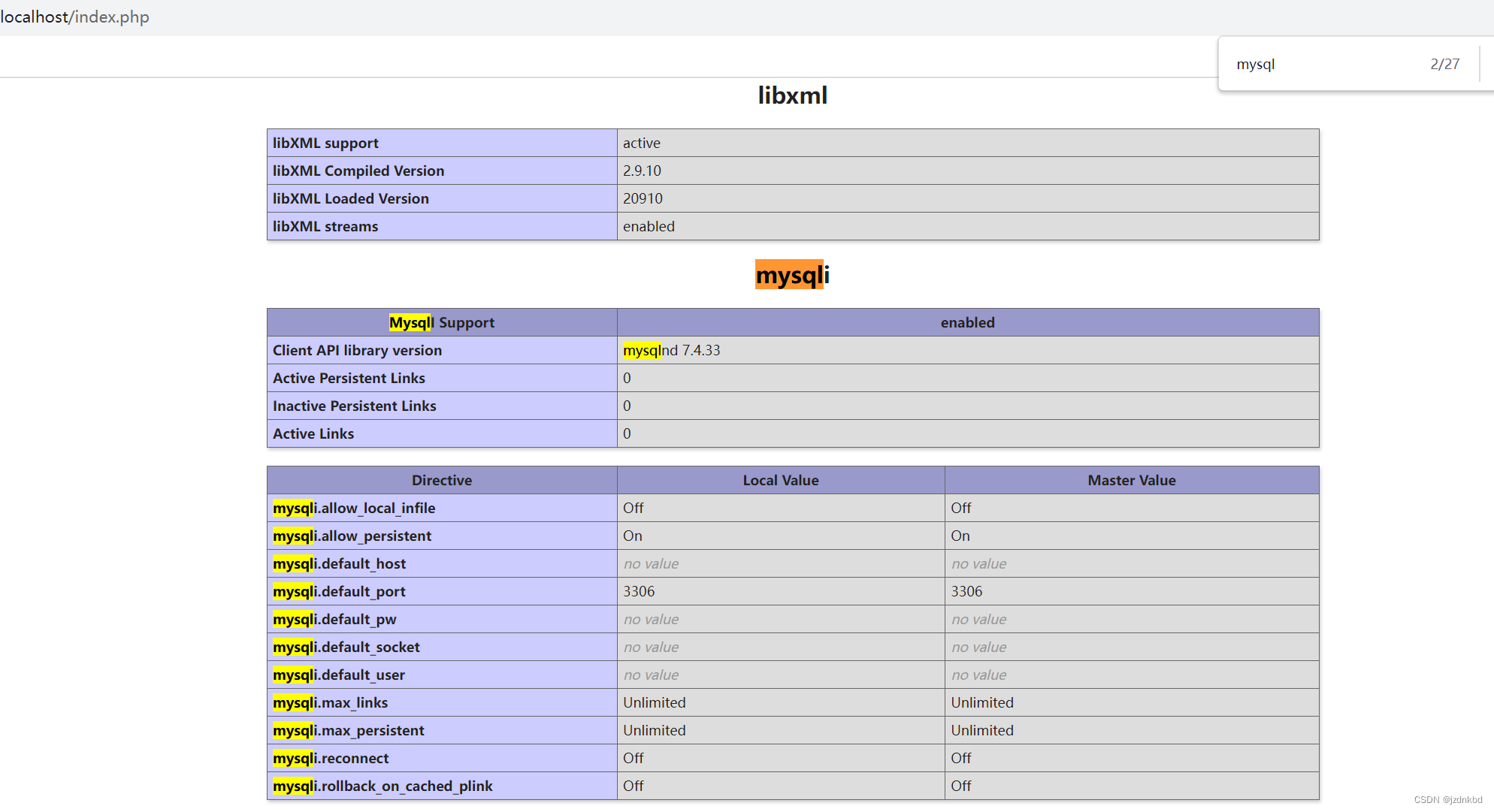
Task: Click the Active Persistent Links value 0
Action: tap(627, 378)
